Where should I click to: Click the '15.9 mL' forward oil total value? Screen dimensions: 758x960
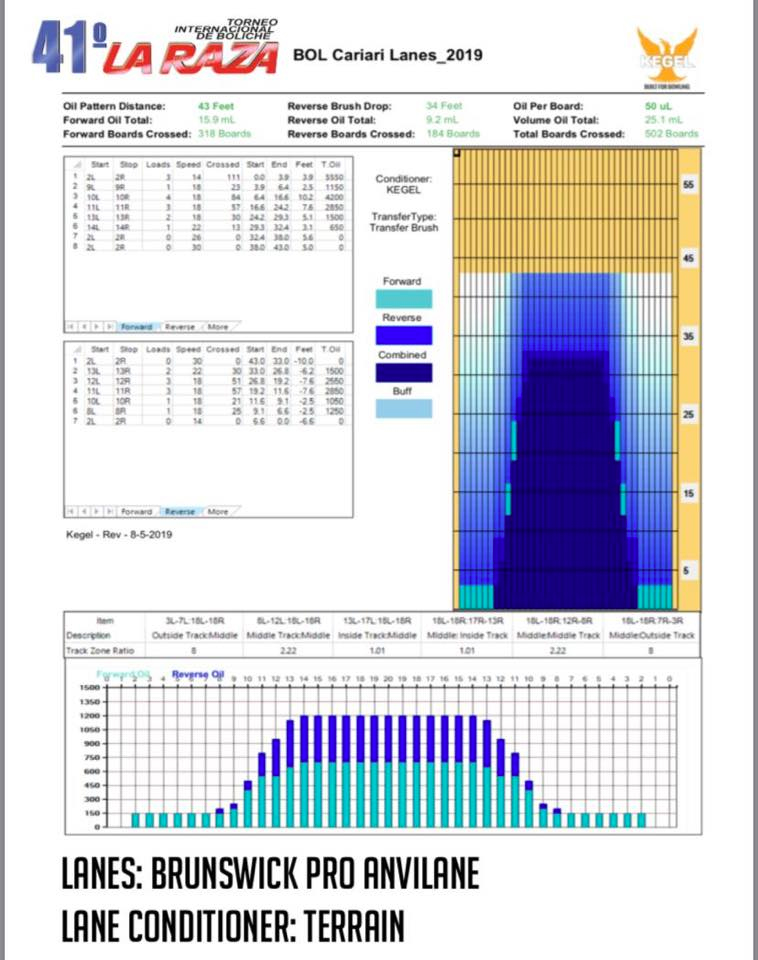(x=217, y=119)
